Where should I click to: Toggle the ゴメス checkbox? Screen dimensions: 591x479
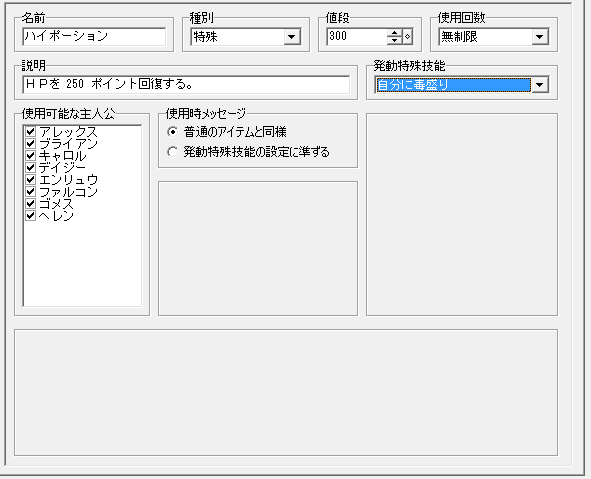[x=31, y=204]
